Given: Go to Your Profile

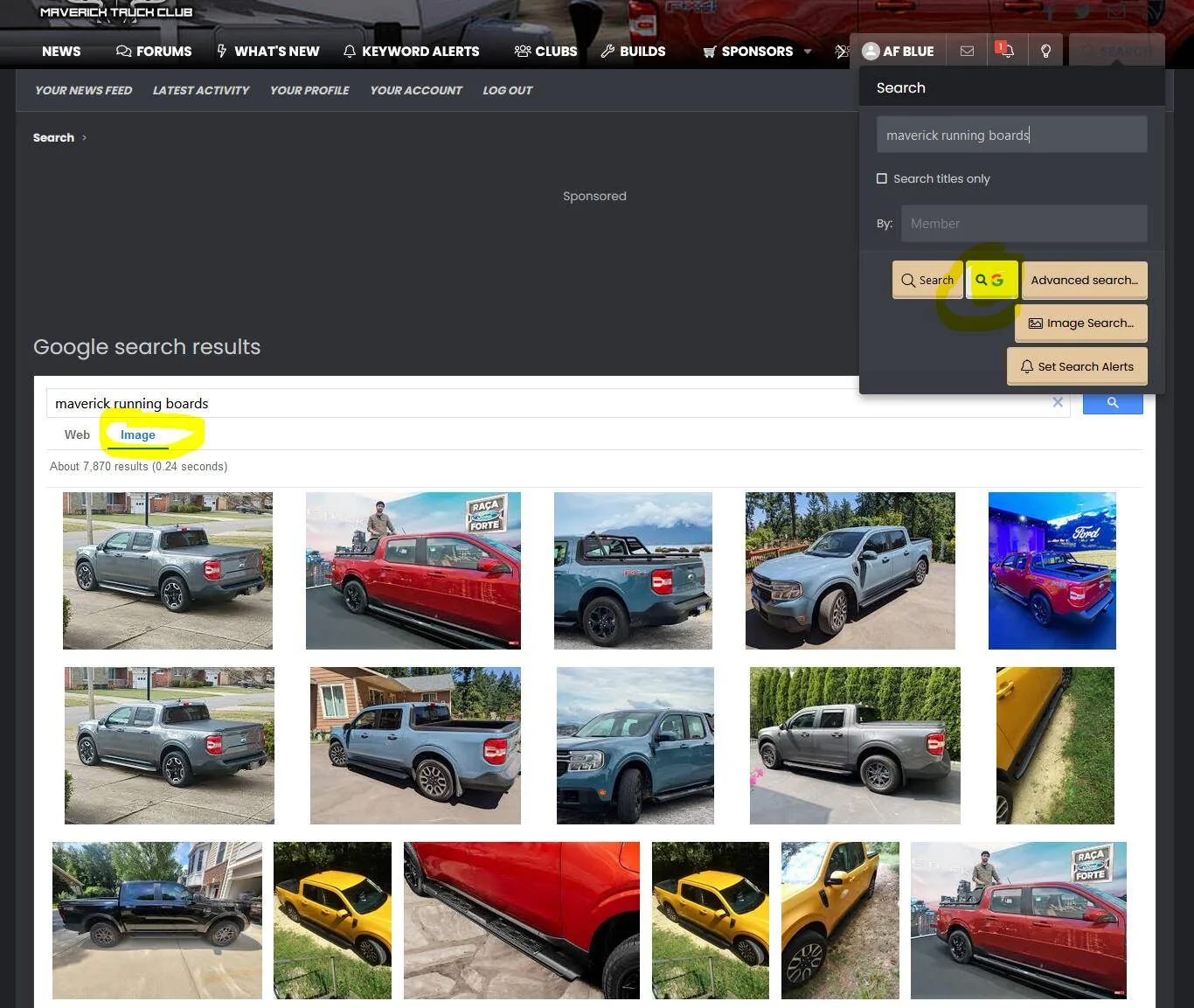Looking at the screenshot, I should tap(309, 90).
